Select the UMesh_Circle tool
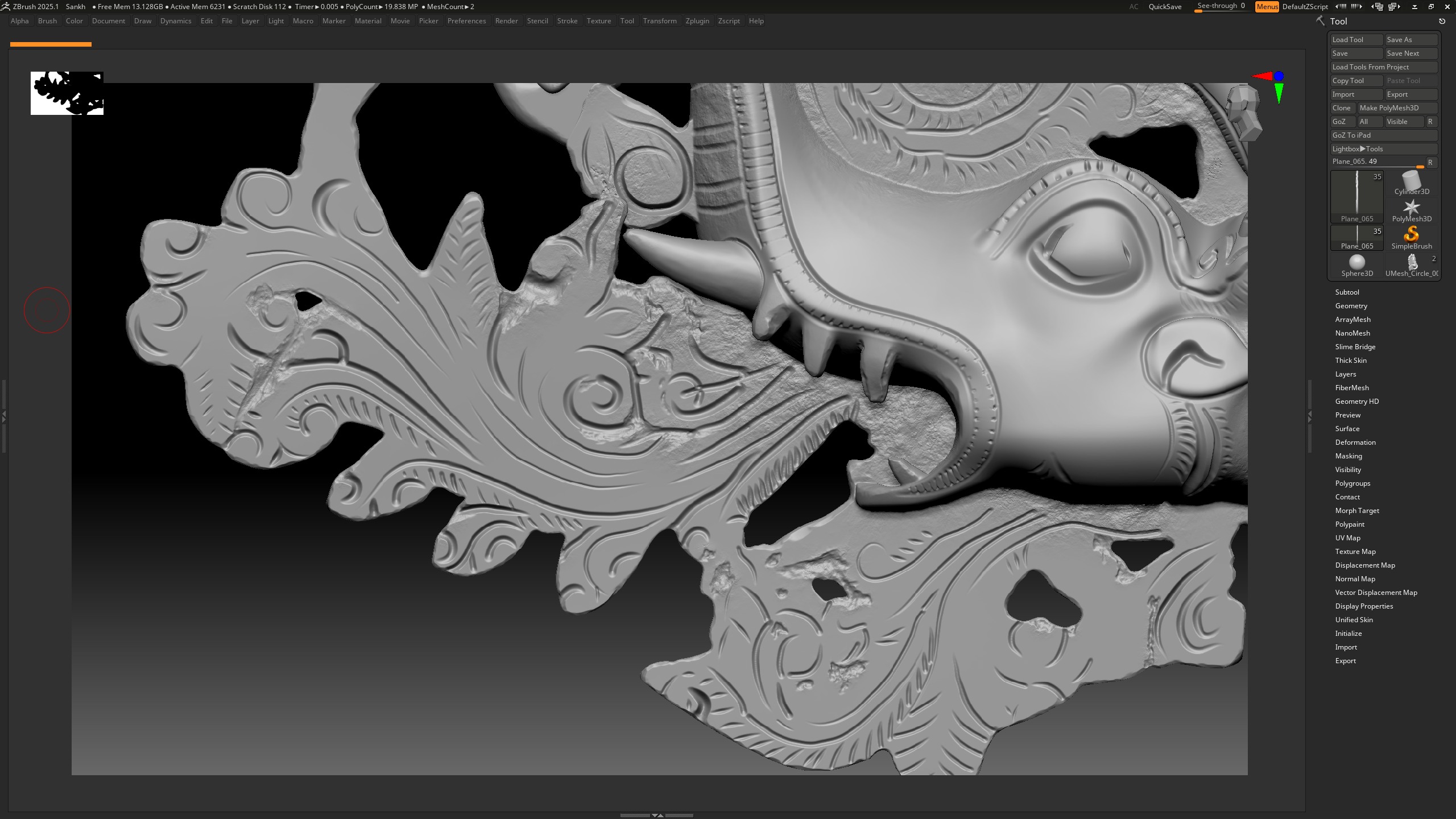The image size is (1456, 819). click(1412, 265)
